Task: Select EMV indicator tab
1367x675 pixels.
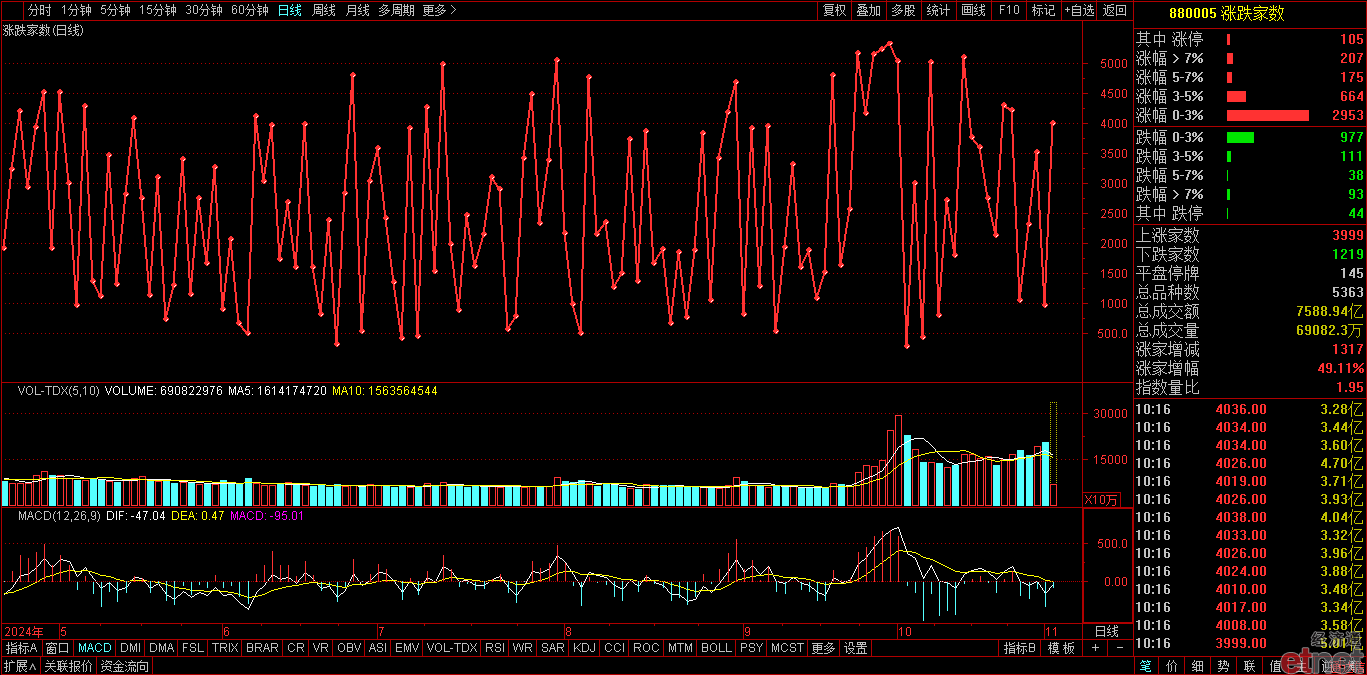Action: tap(407, 648)
